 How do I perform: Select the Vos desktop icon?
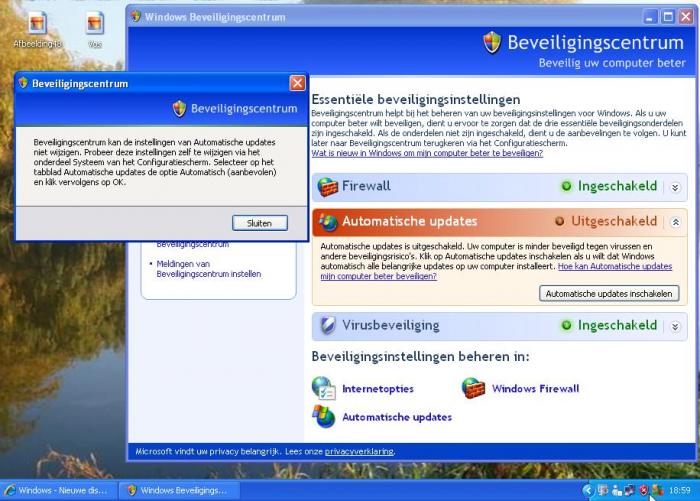[x=95, y=30]
